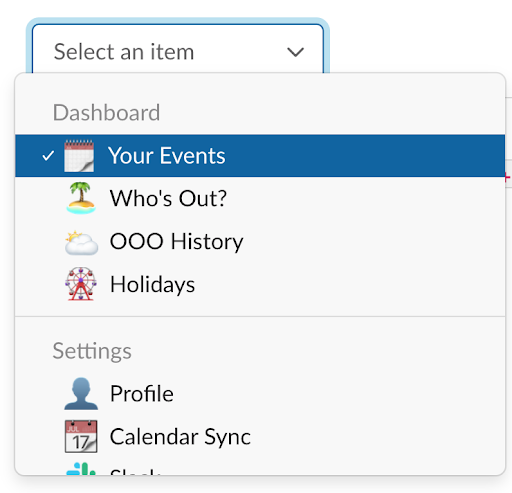The width and height of the screenshot is (512, 493).
Task: Choose the Calendar Sync option
Action: [260, 437]
